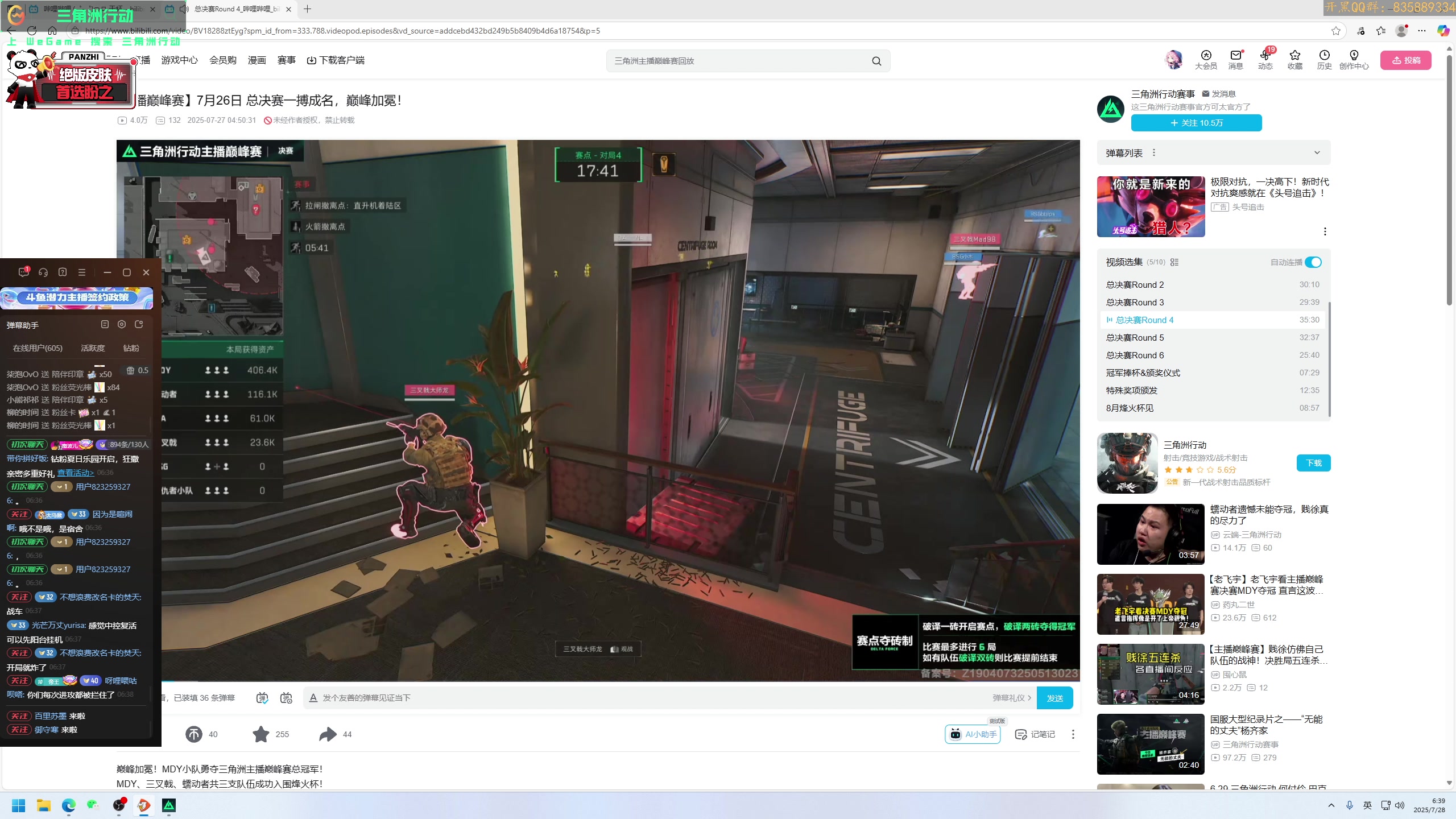Image resolution: width=1456 pixels, height=819 pixels.
Task: Switch to 活跃度 tab in assistant
Action: coord(93,348)
